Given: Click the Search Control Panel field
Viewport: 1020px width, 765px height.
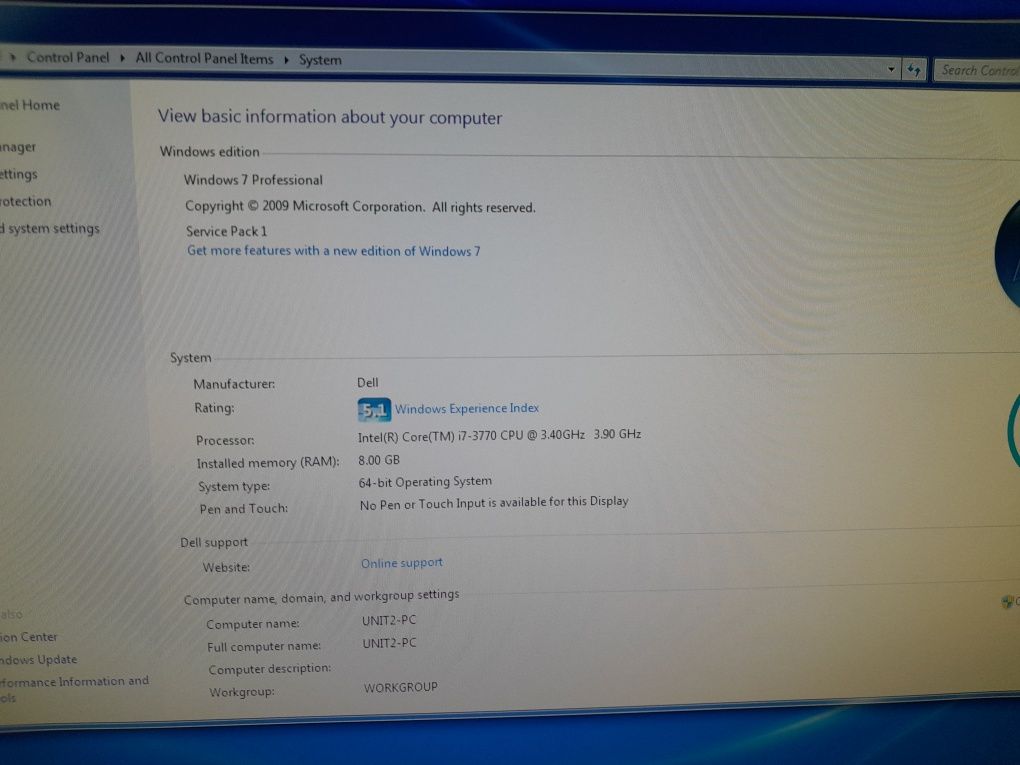Looking at the screenshot, I should coord(978,70).
